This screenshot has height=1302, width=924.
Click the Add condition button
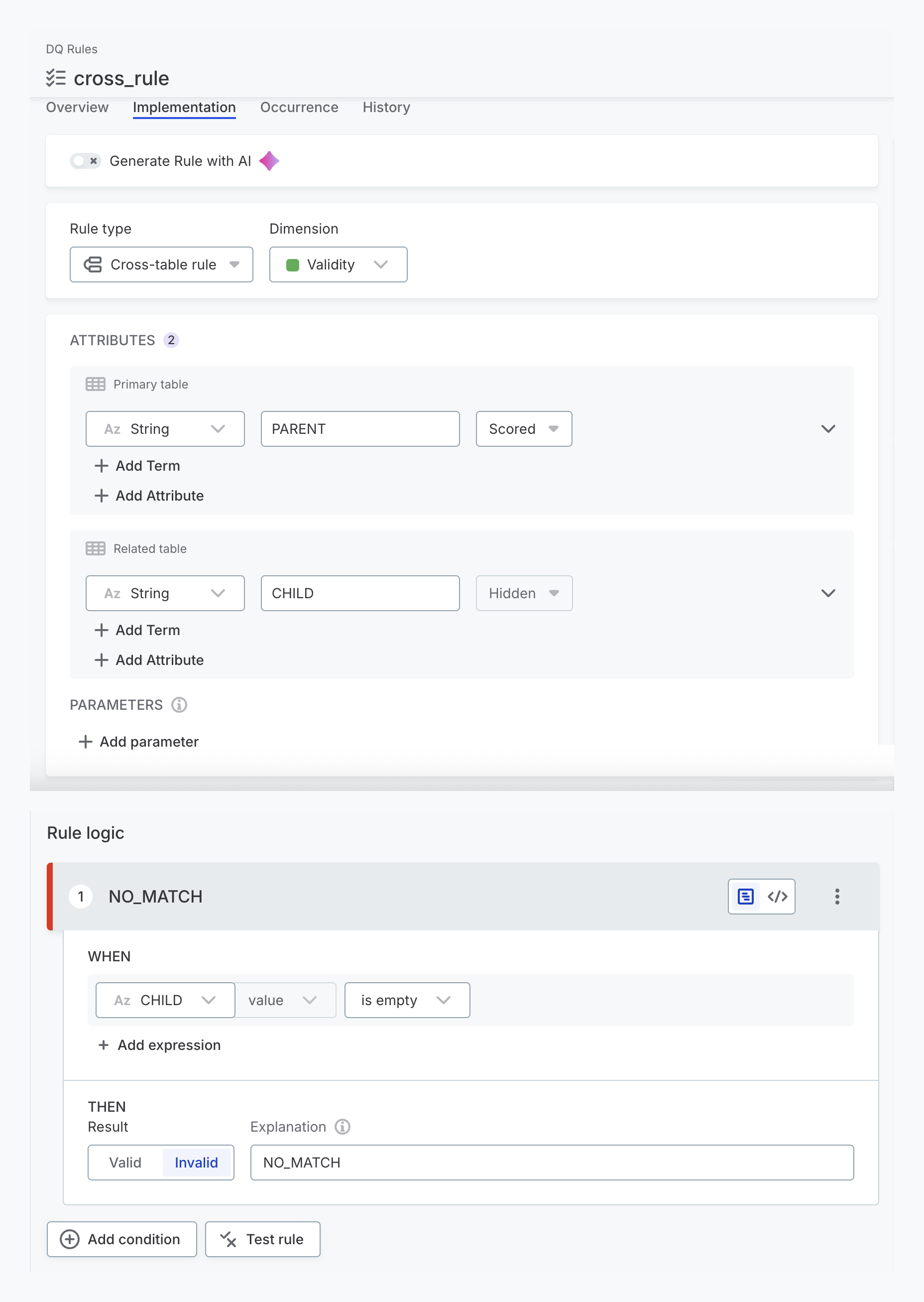(122, 1239)
